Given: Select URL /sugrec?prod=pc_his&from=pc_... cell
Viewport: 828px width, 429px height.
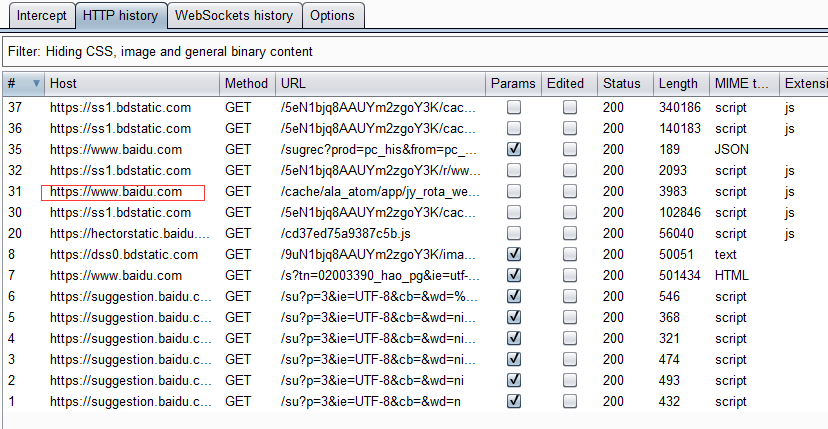Looking at the screenshot, I should 379,150.
